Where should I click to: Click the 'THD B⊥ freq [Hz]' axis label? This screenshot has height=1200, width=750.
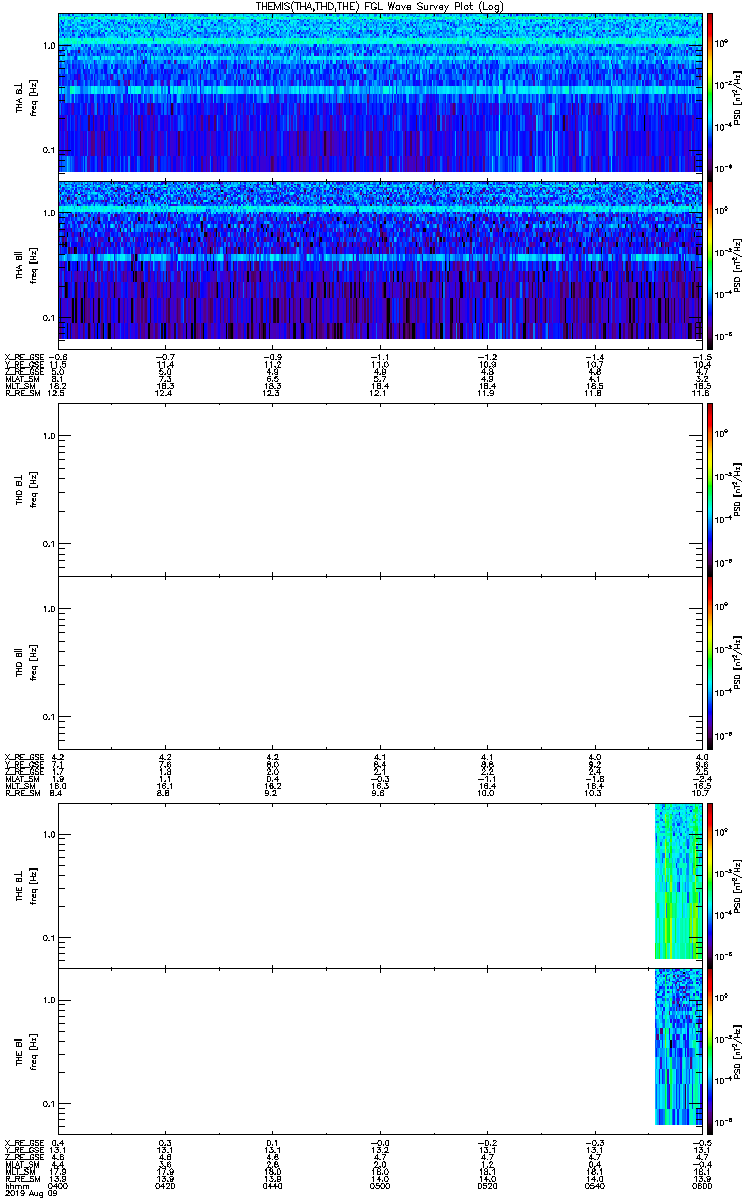[26, 489]
